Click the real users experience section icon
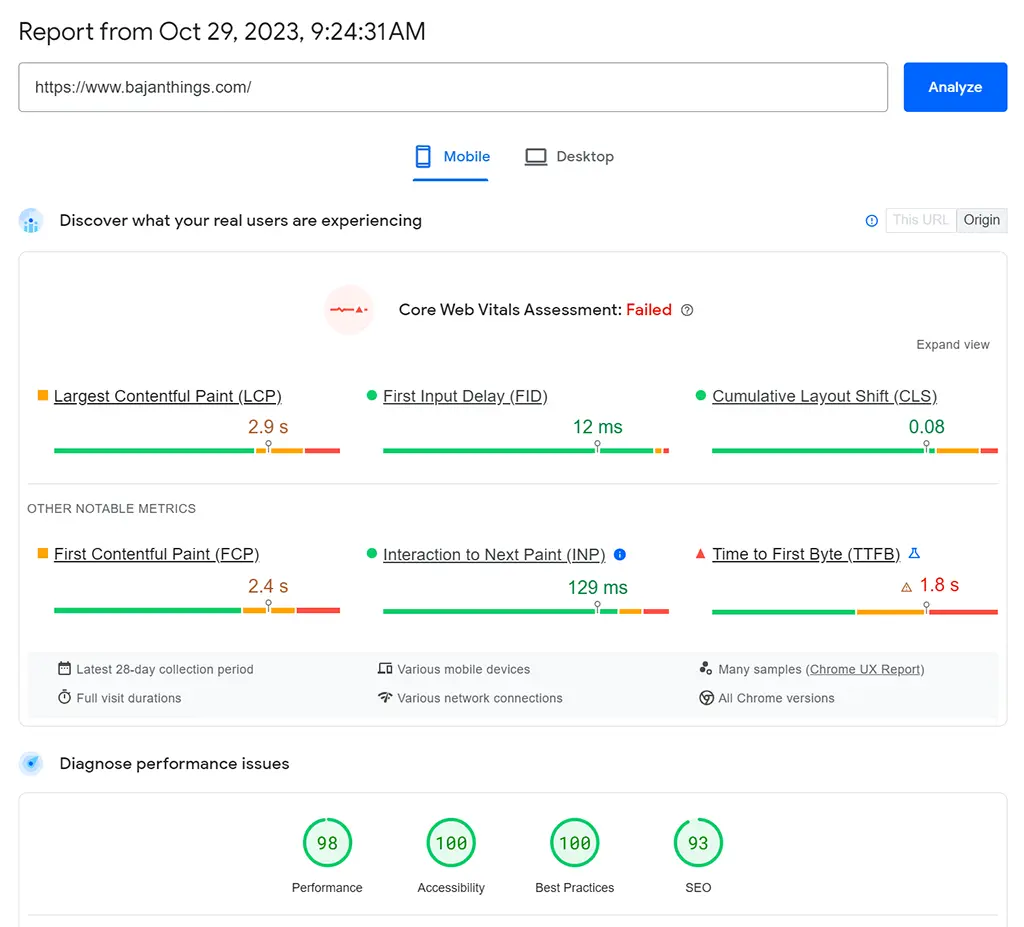Viewport: 1024px width, 927px height. [x=31, y=221]
